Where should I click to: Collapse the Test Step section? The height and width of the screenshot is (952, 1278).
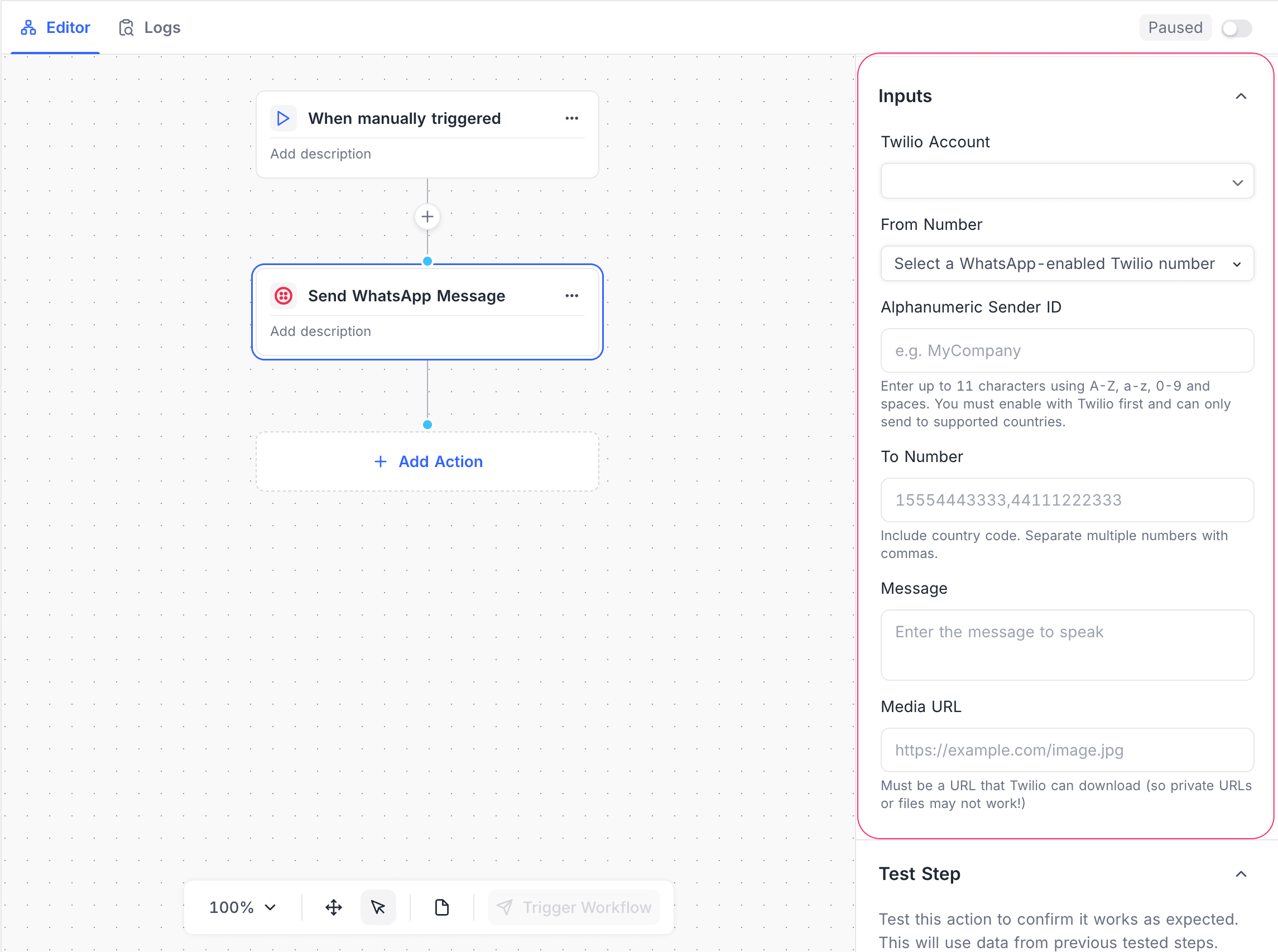[1241, 873]
